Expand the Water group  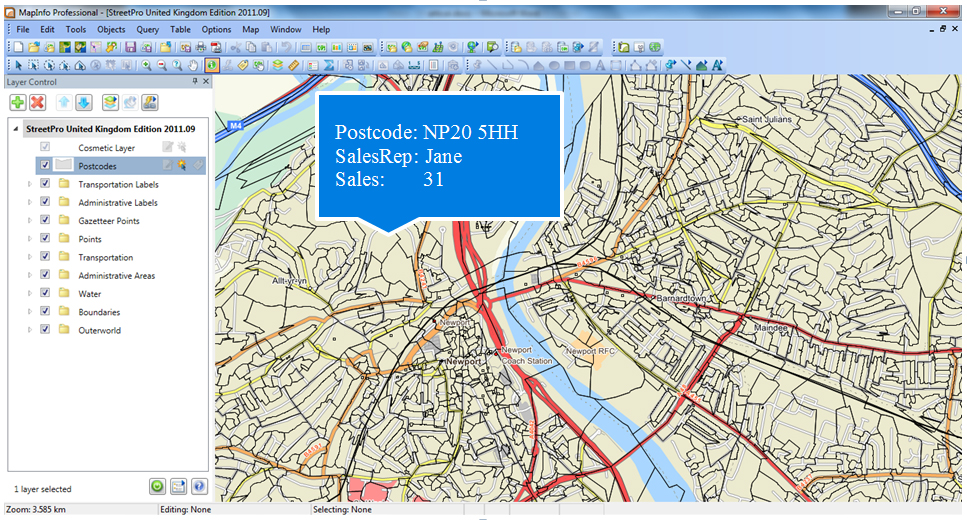29,293
